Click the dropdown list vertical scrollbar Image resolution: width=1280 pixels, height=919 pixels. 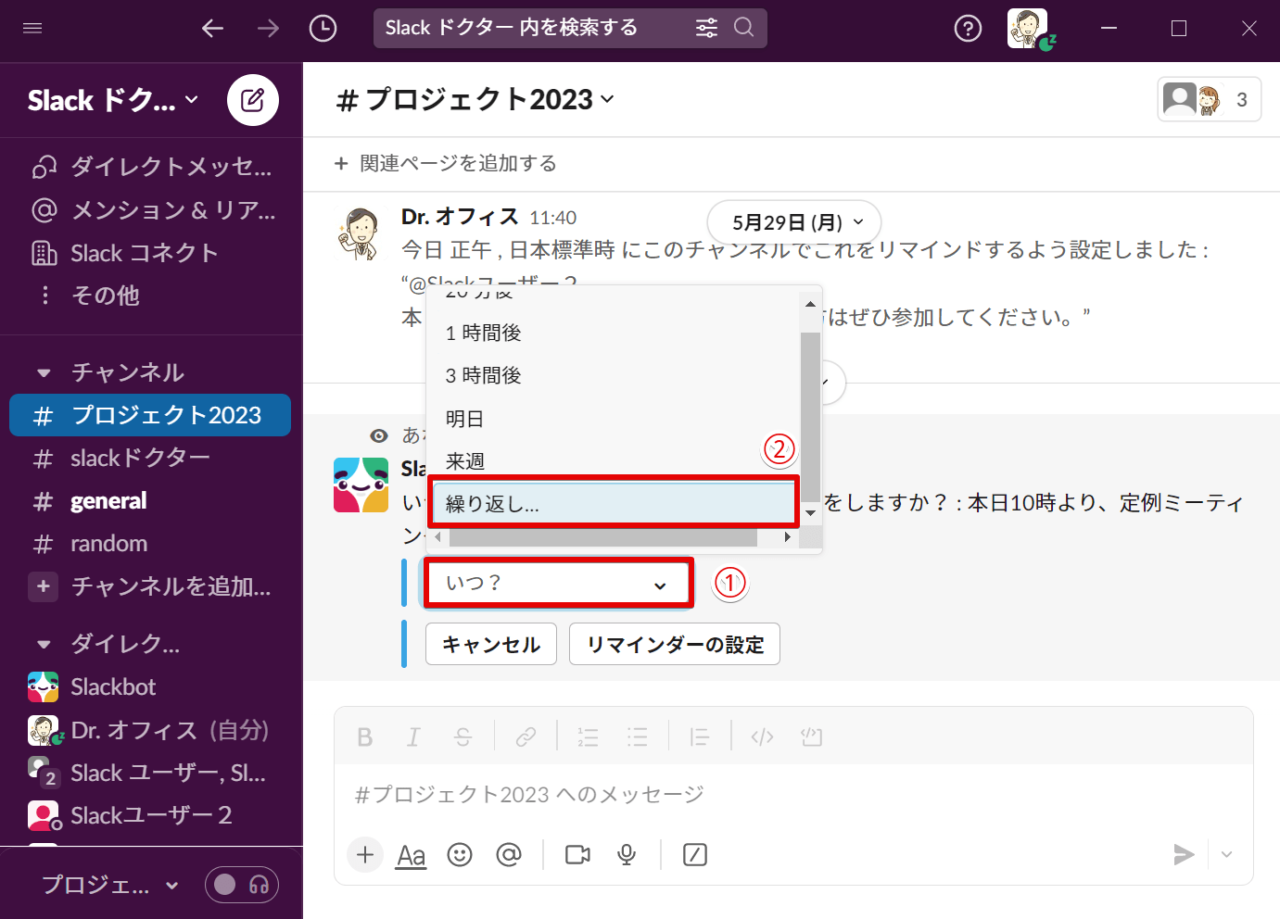click(810, 416)
